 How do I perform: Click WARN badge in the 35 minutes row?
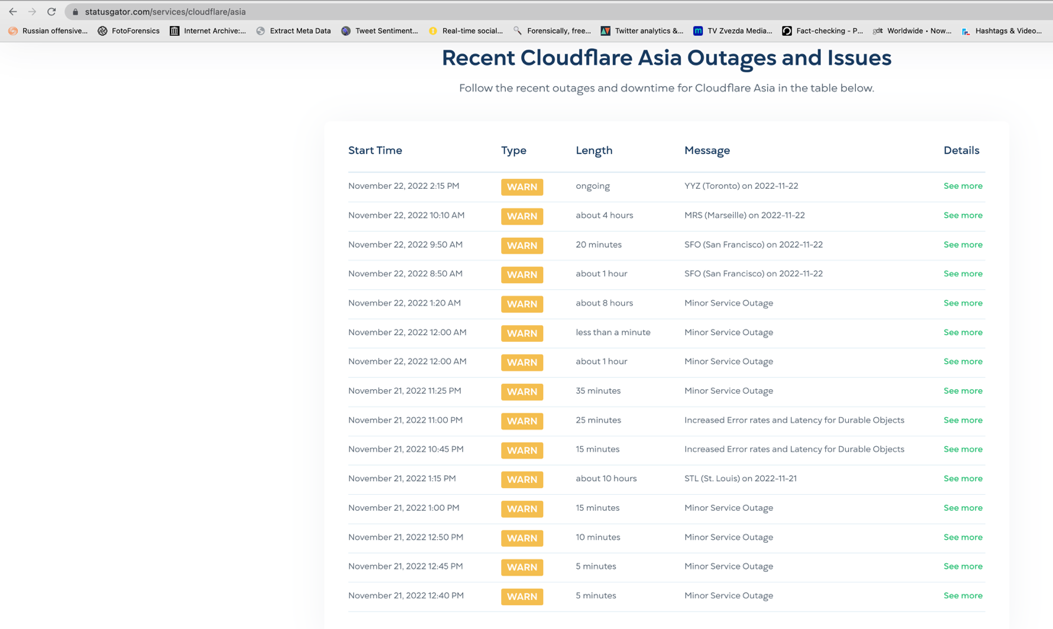click(x=522, y=391)
